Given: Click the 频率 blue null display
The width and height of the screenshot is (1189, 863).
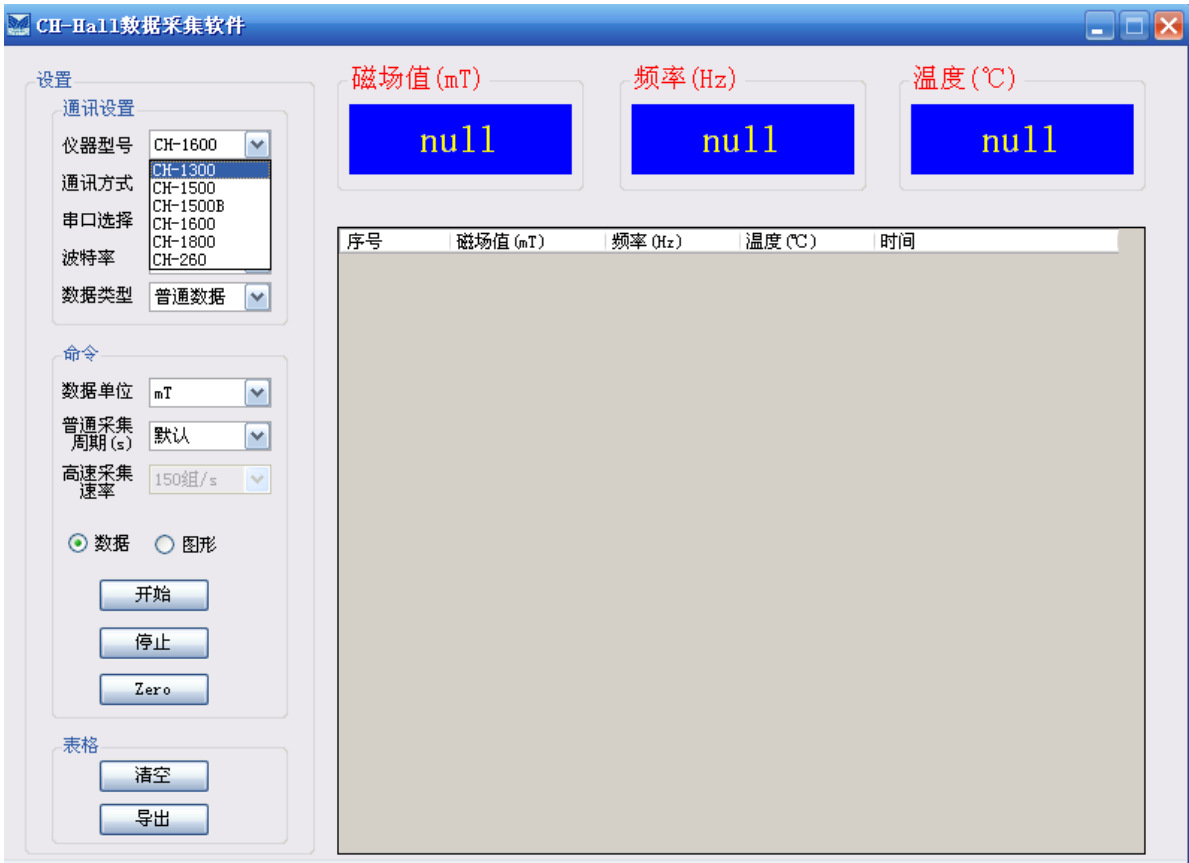Looking at the screenshot, I should pos(742,140).
